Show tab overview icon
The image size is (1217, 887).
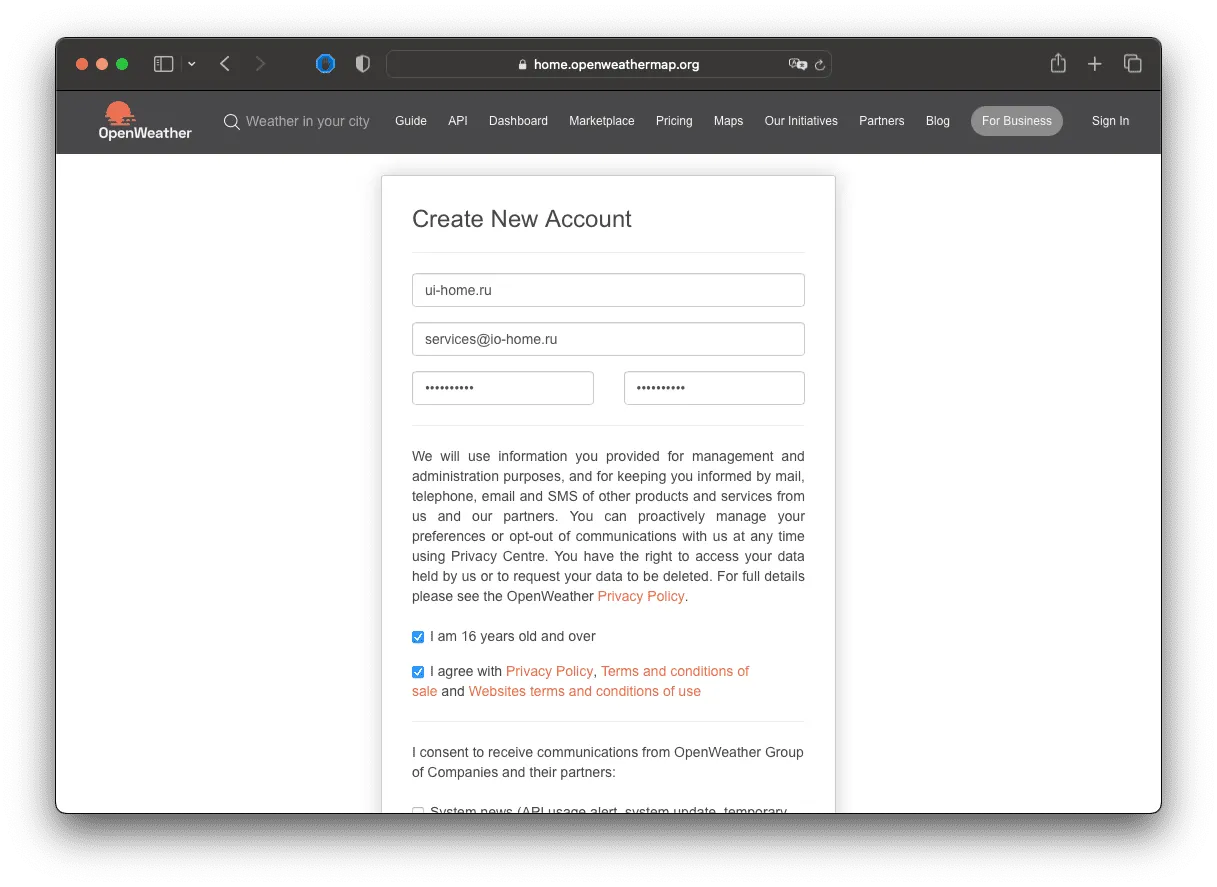(1133, 64)
